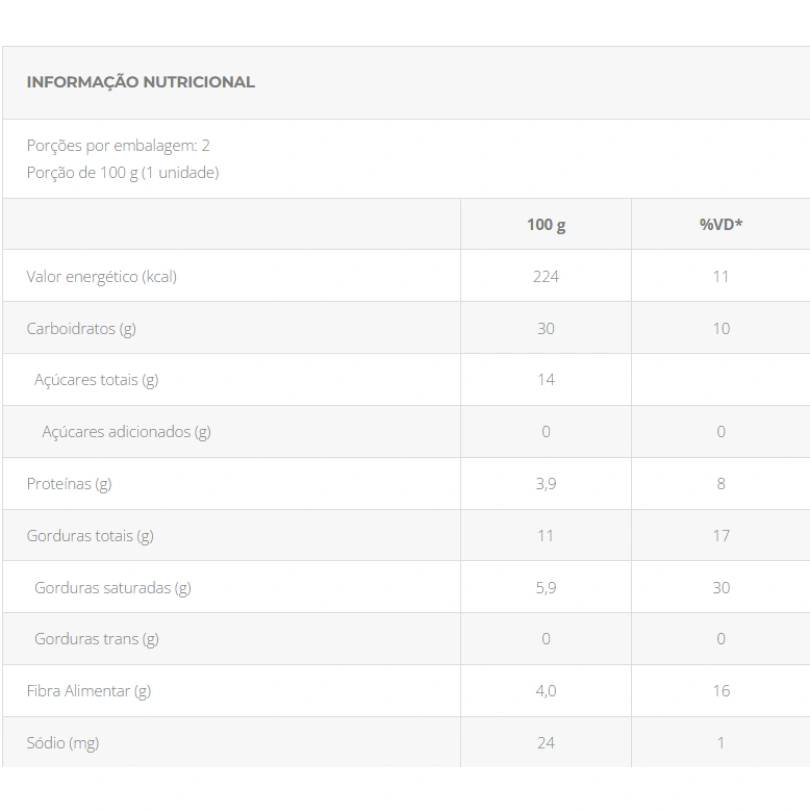Viewport: 810px width, 810px height.
Task: Click the INFORMAÇÃO NUTRICIONAL heading
Action: point(141,82)
